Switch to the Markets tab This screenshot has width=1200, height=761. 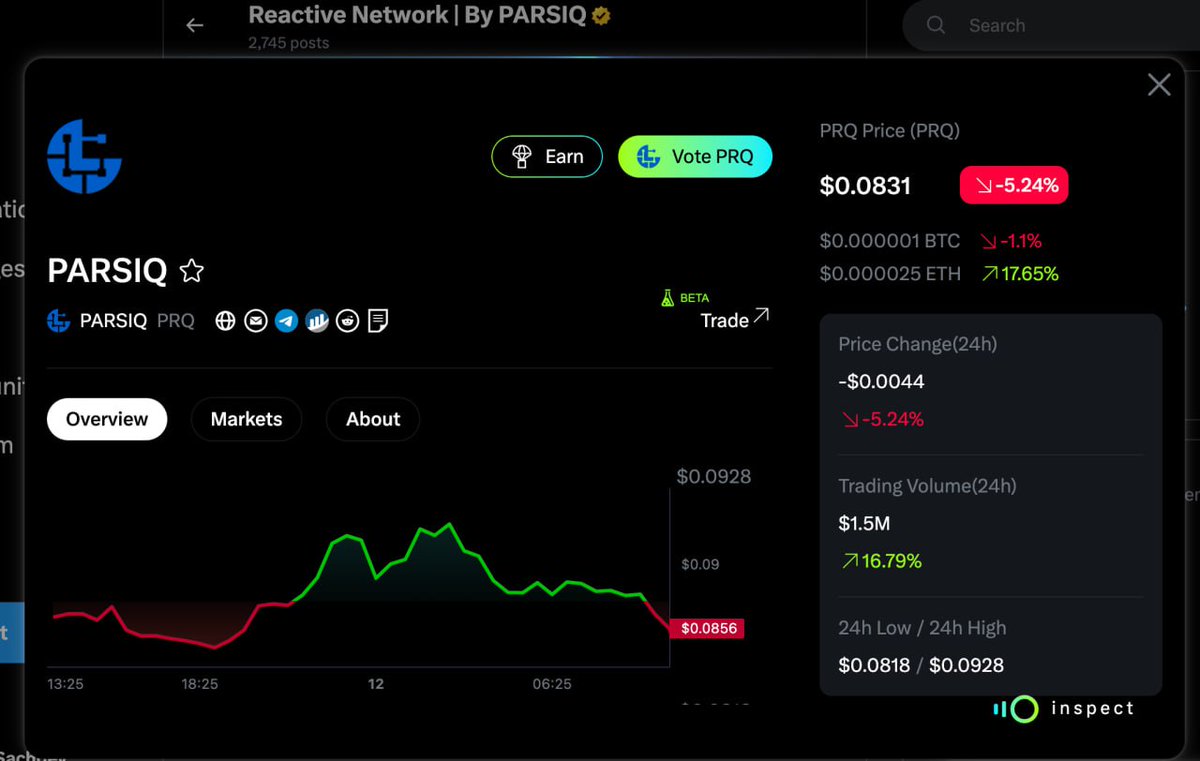[x=246, y=419]
